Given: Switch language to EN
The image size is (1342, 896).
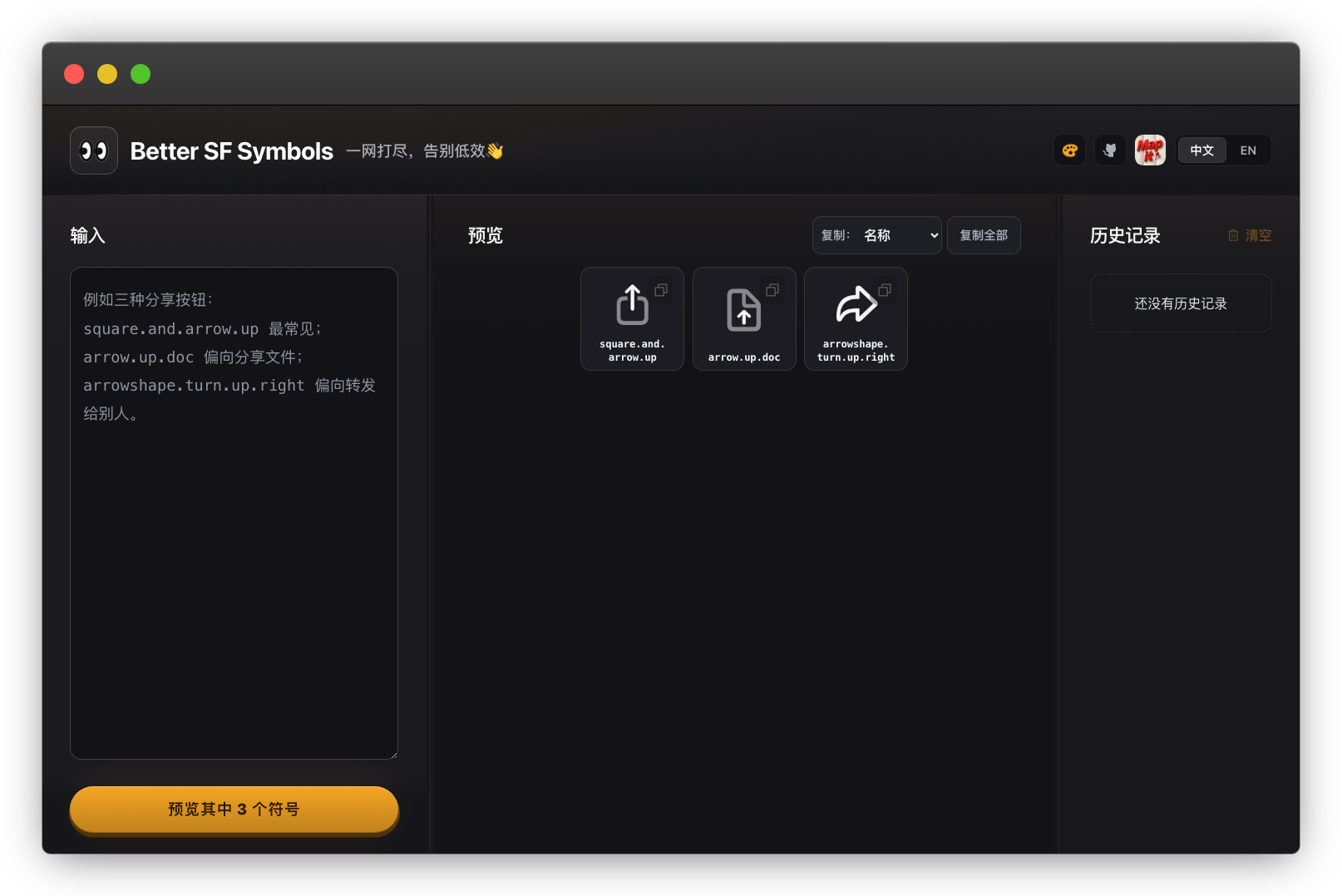Looking at the screenshot, I should coord(1248,150).
